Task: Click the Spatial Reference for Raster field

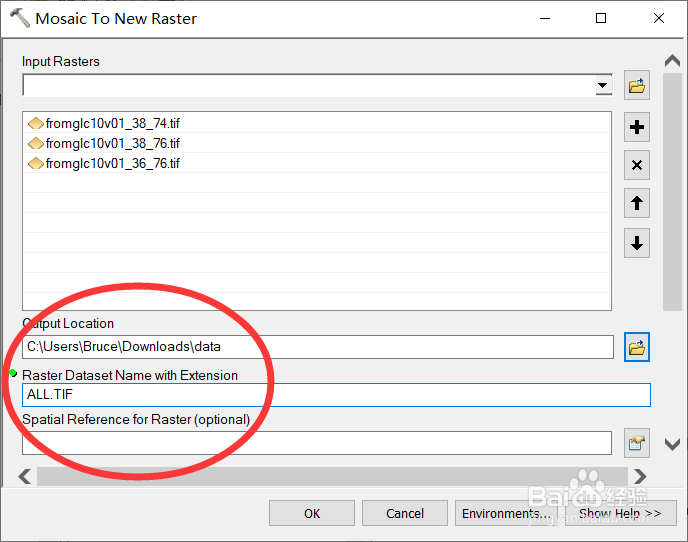Action: tap(317, 443)
